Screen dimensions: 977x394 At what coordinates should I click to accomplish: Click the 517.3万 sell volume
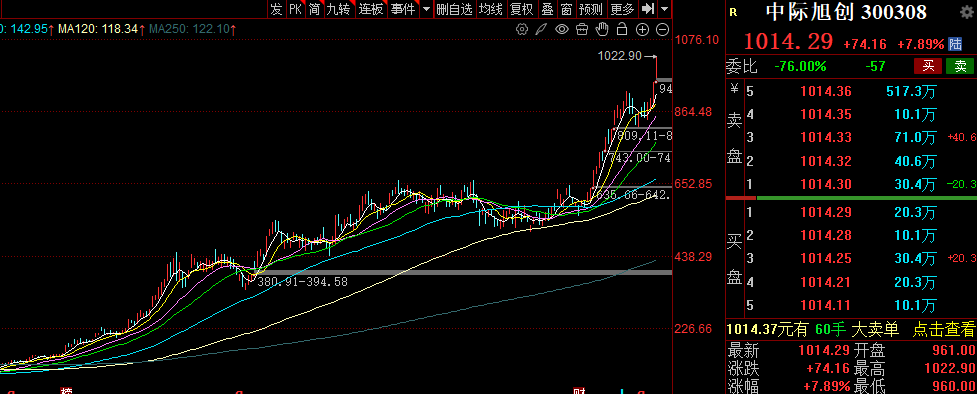pos(911,92)
